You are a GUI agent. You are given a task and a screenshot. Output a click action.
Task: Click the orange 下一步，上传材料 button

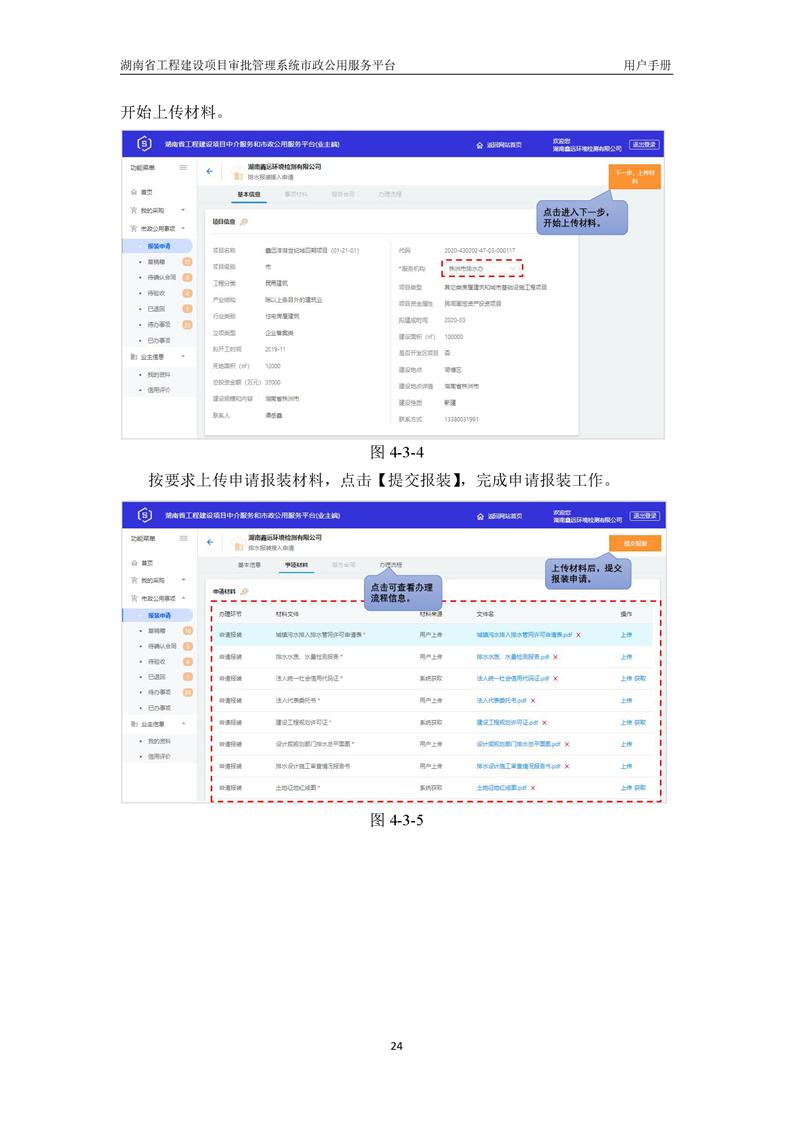[x=635, y=177]
